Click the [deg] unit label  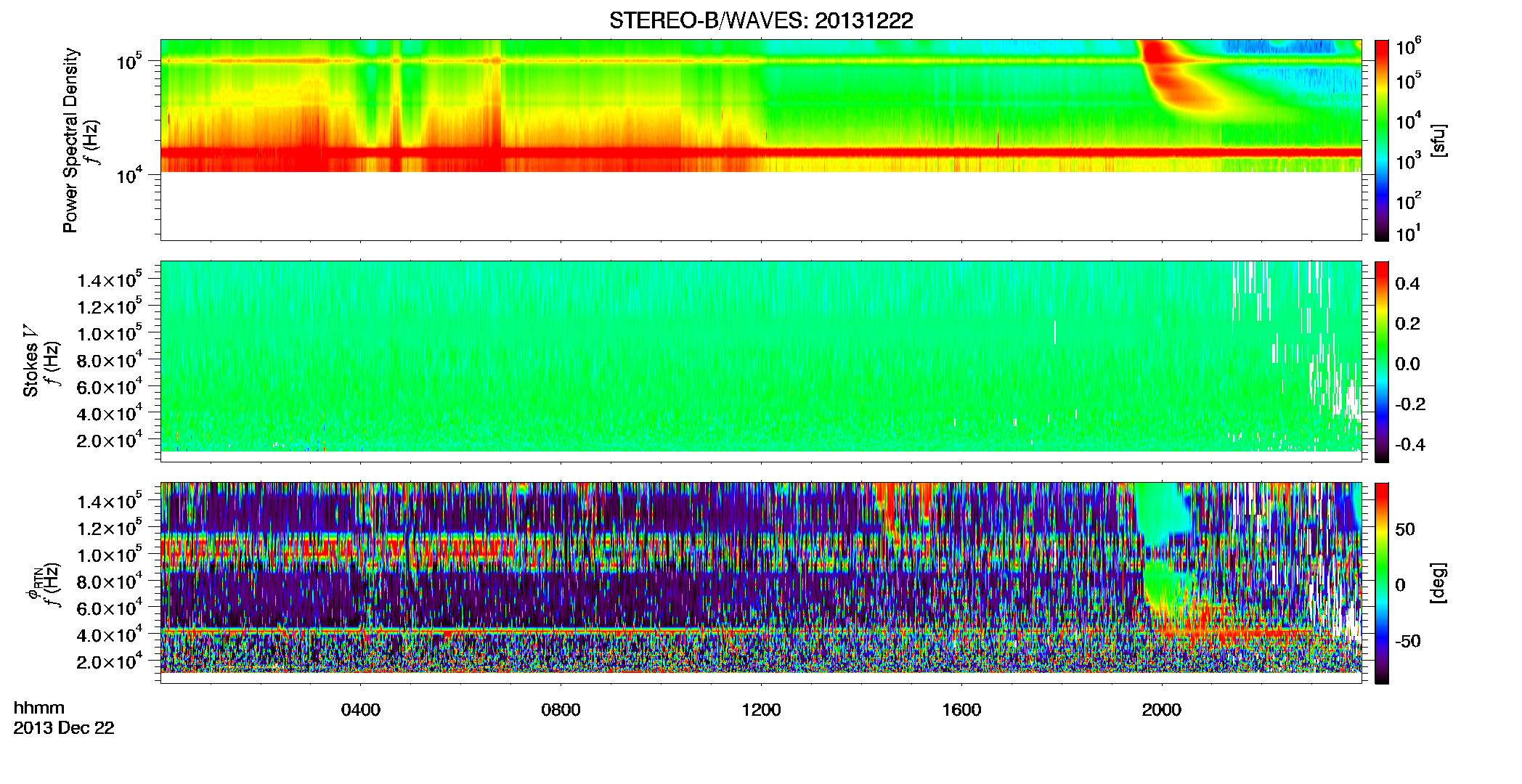click(1438, 583)
